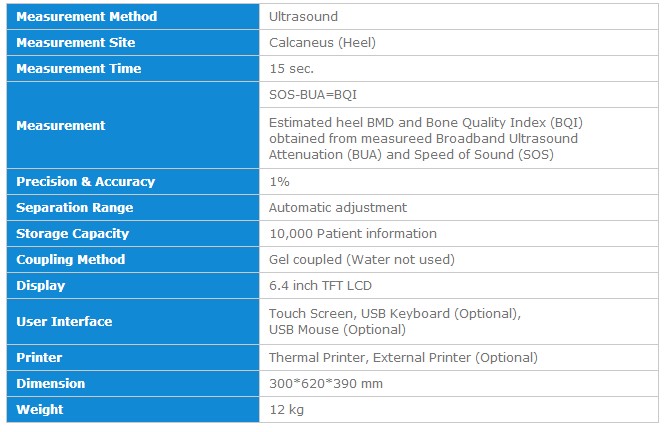Click the Measurement Method header cell
The width and height of the screenshot is (666, 432).
(86, 17)
